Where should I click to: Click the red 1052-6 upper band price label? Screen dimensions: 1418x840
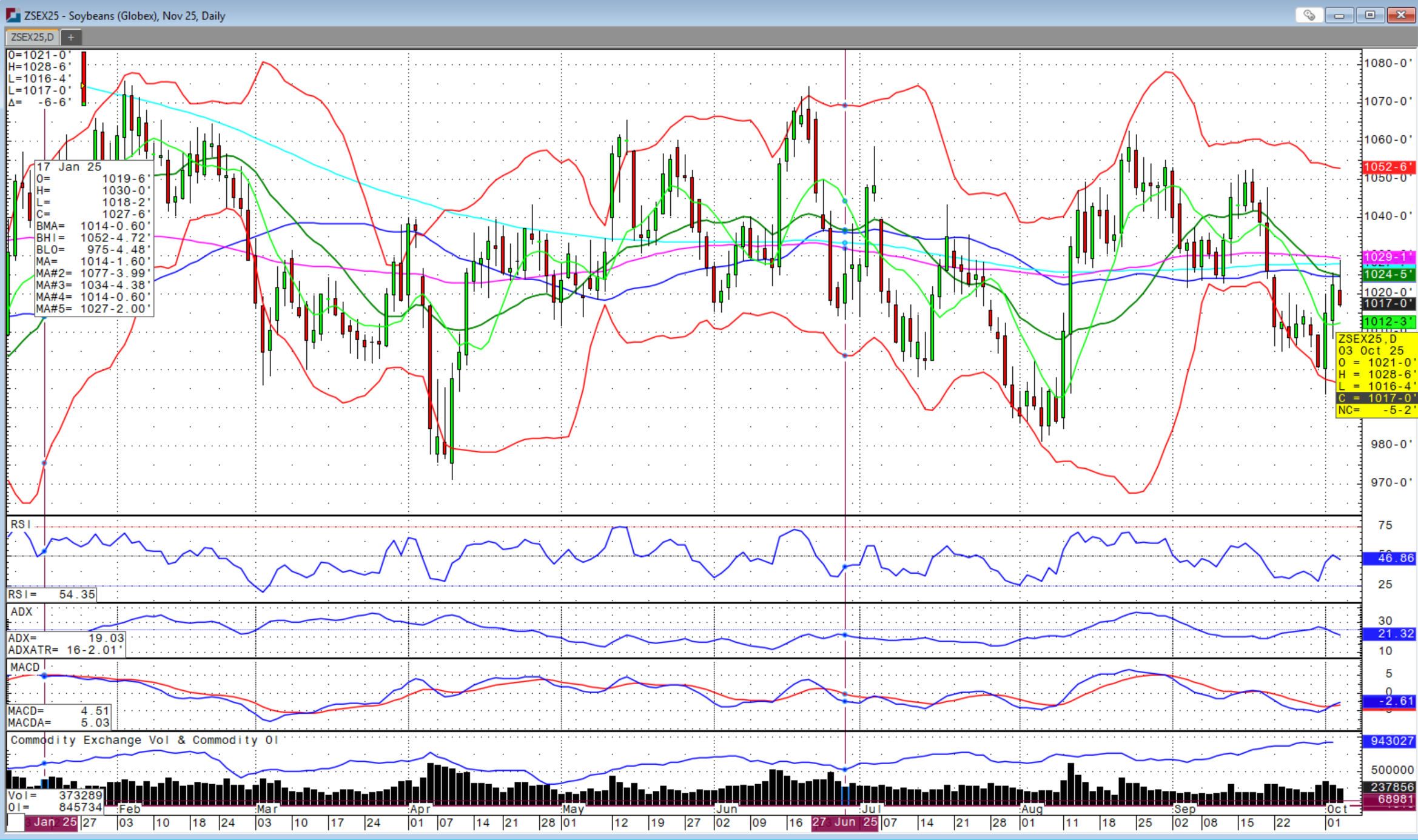[1388, 167]
